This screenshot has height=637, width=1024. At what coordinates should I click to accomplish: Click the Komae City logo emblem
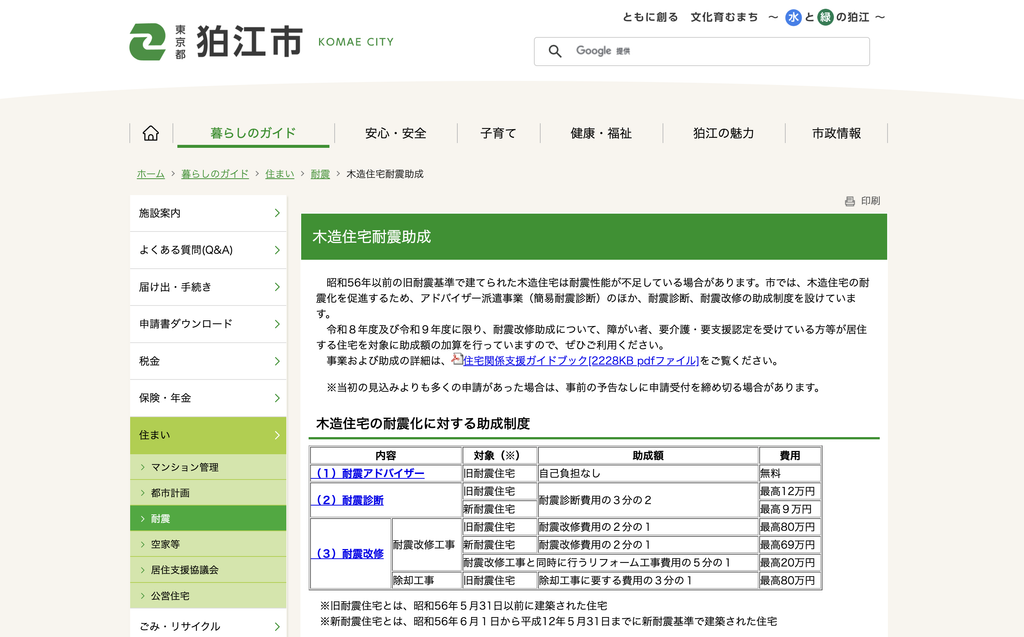coord(148,42)
